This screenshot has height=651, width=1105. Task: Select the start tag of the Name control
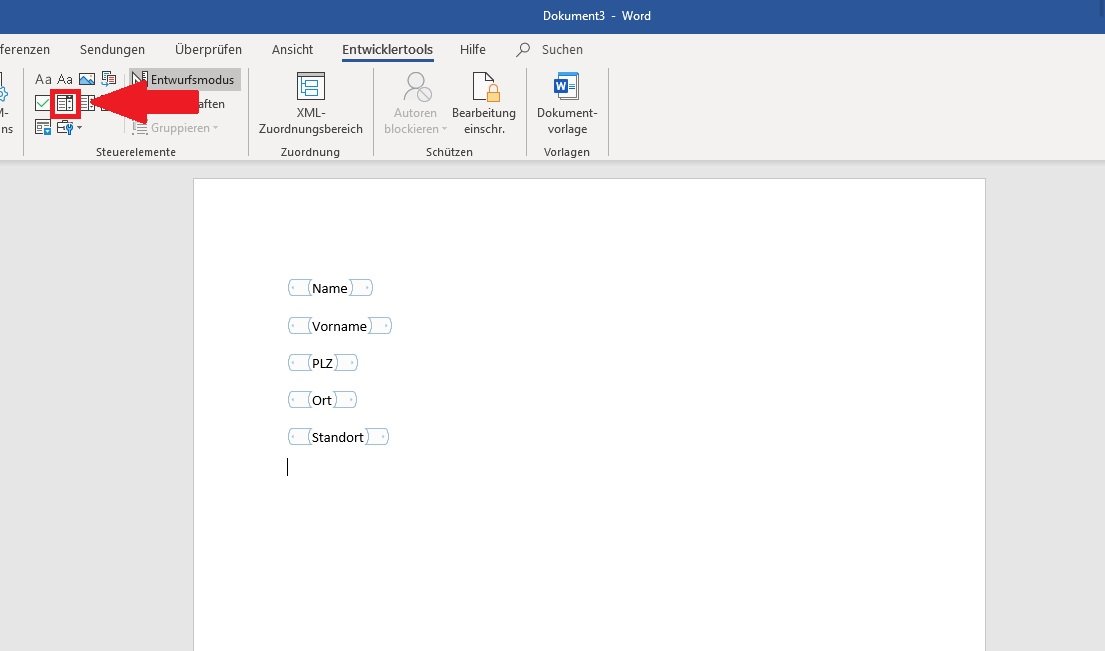300,287
